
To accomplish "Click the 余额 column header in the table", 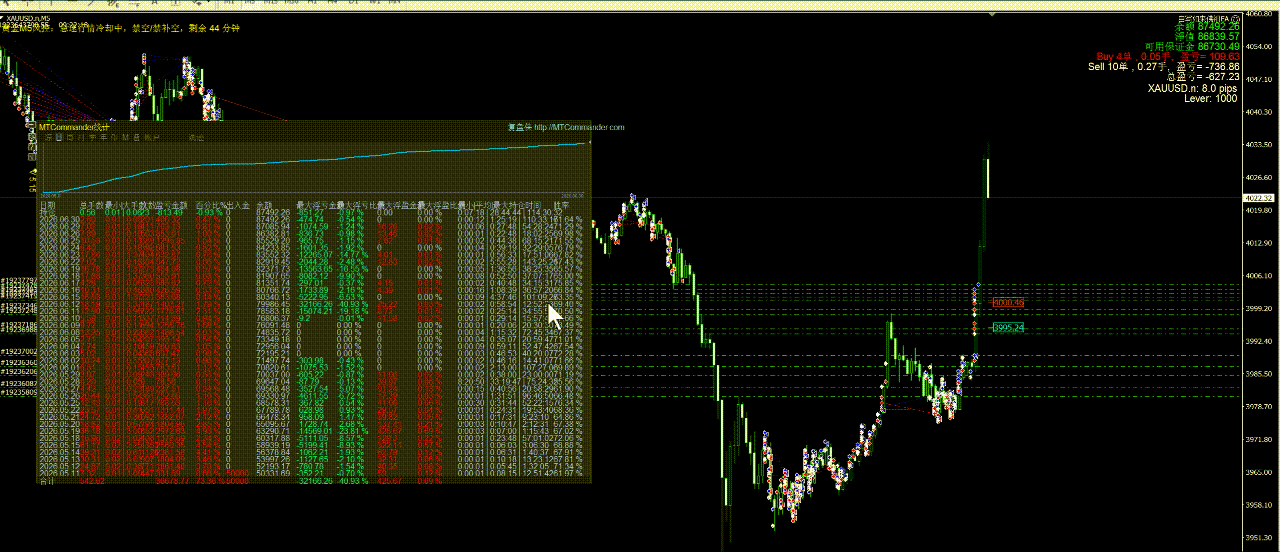I will [x=265, y=204].
